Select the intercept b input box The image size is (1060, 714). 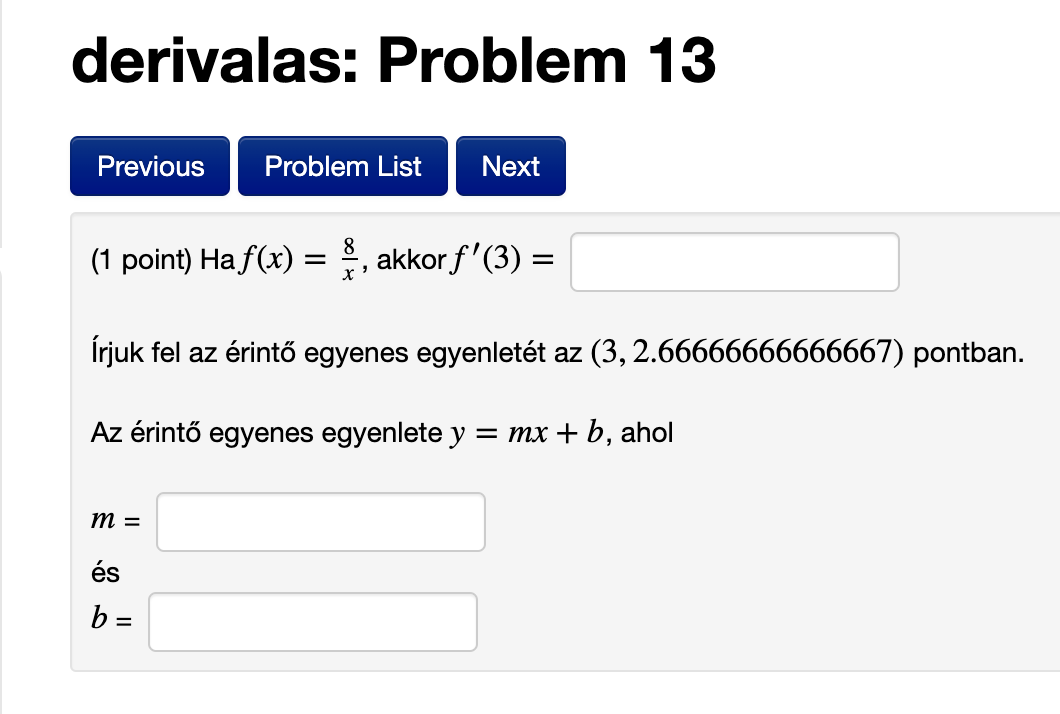click(x=312, y=622)
